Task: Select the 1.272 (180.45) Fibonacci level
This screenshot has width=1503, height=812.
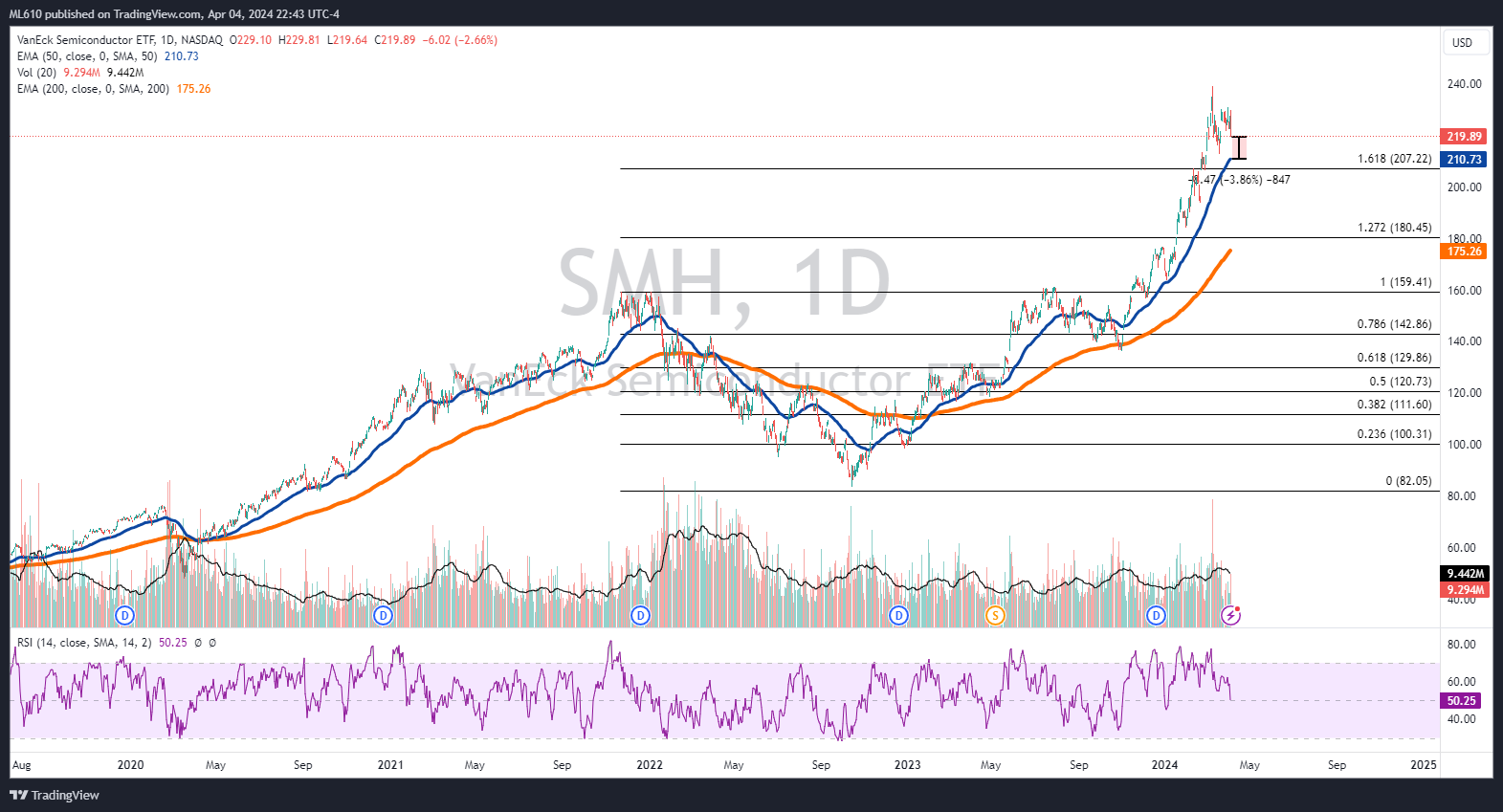Action: point(1395,228)
